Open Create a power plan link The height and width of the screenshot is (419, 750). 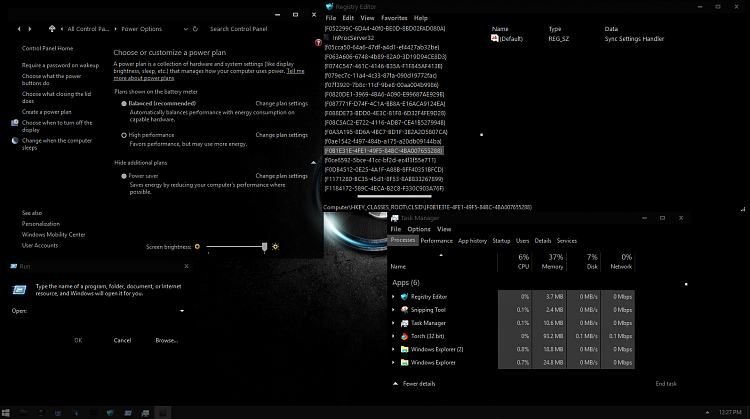[46, 112]
